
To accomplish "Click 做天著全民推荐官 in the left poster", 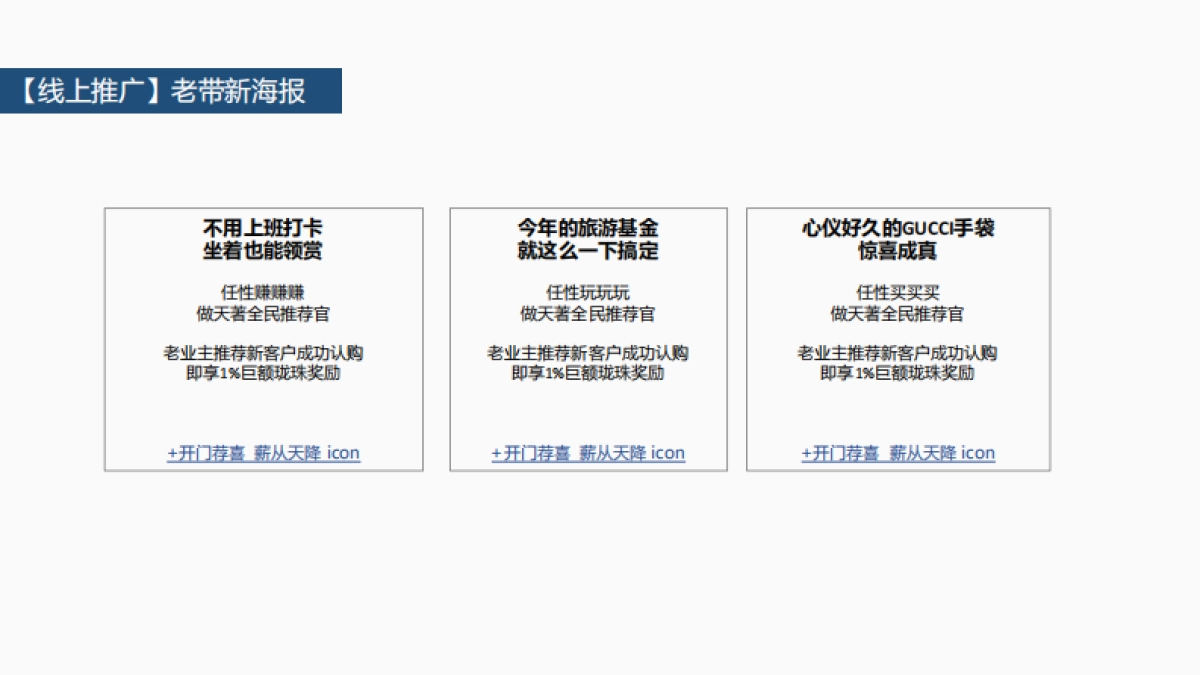I will point(263,313).
